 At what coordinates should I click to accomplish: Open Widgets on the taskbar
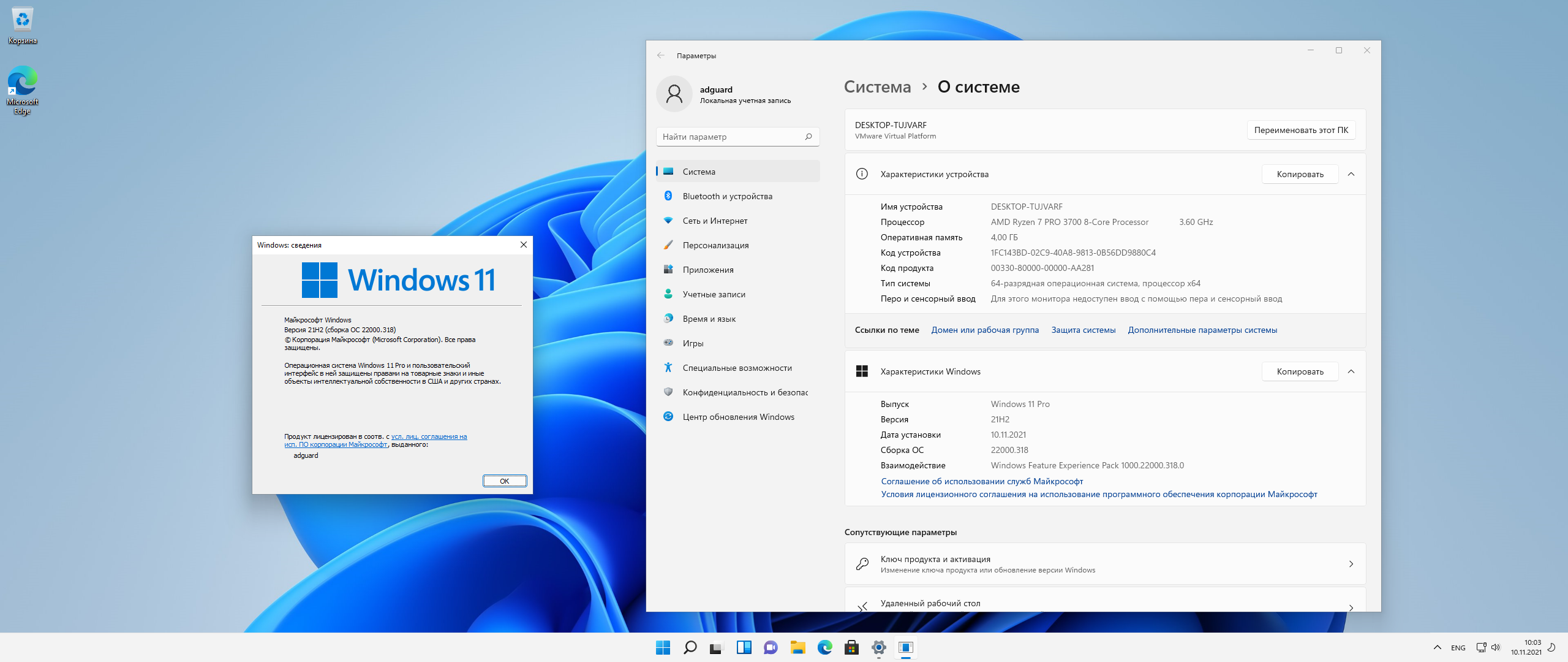[744, 647]
